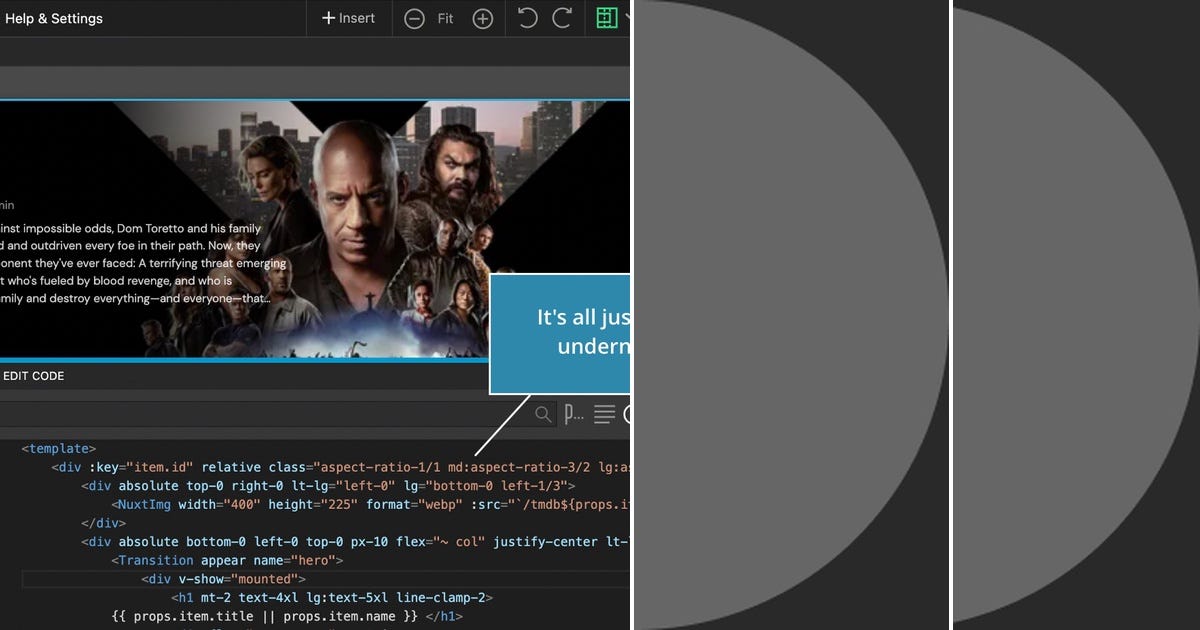Select the zoom out minus icon

(414, 18)
